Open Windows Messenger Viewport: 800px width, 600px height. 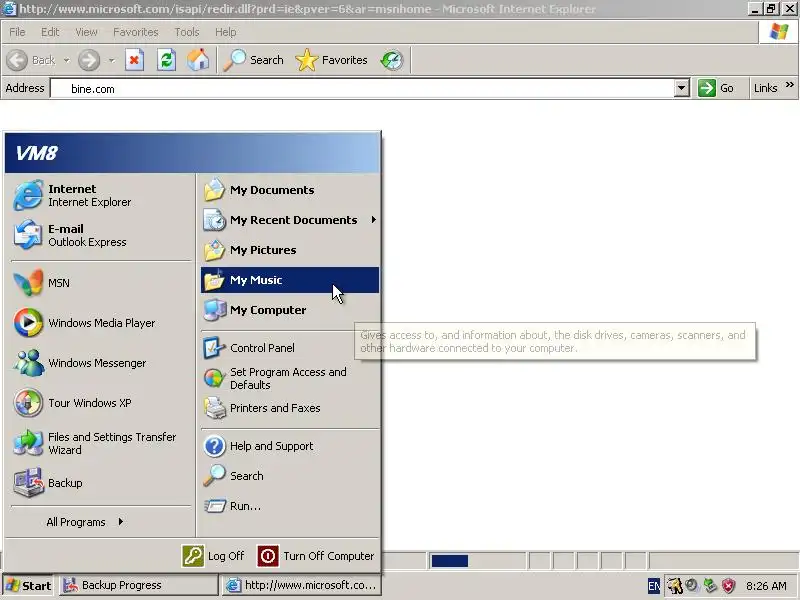point(100,363)
